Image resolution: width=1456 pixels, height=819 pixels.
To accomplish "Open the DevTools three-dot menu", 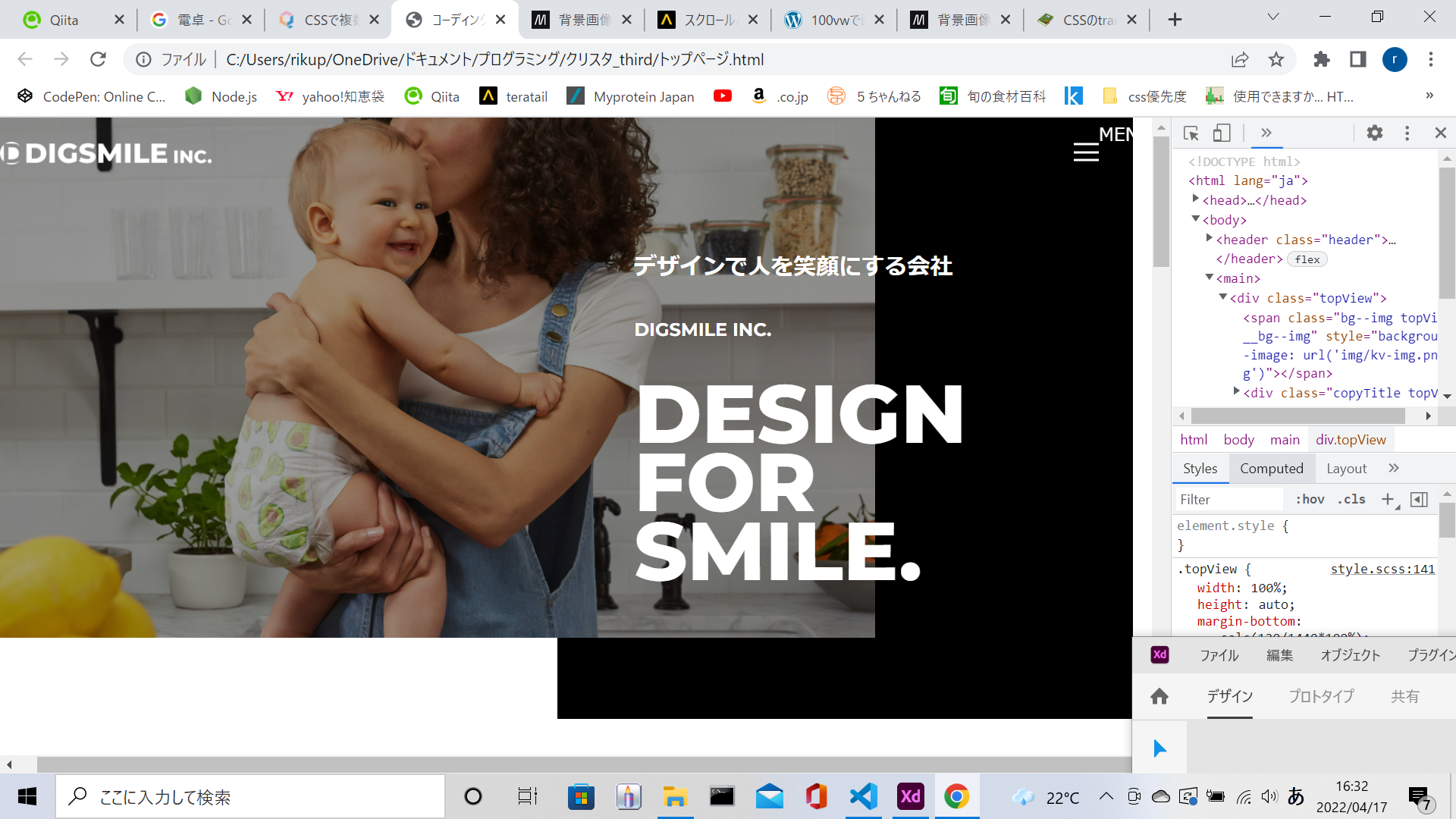I will pos(1407,133).
